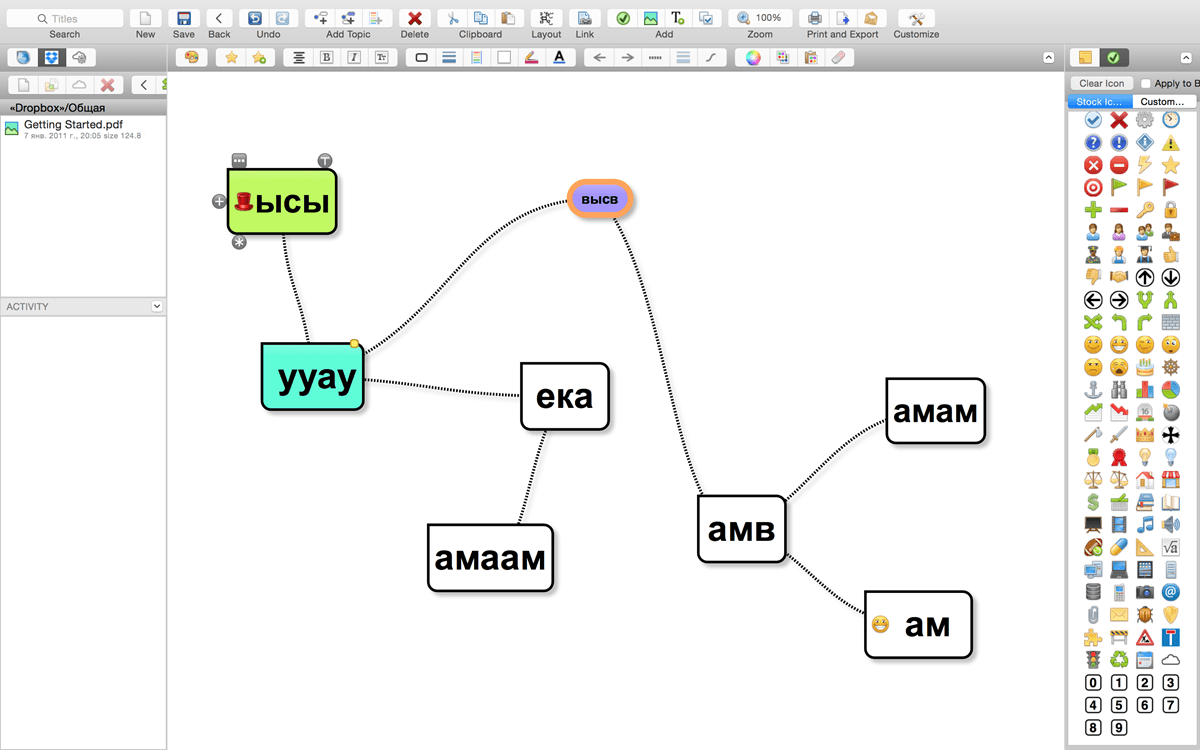
Task: Collapse the icon panel with its chevron
Action: (1186, 58)
